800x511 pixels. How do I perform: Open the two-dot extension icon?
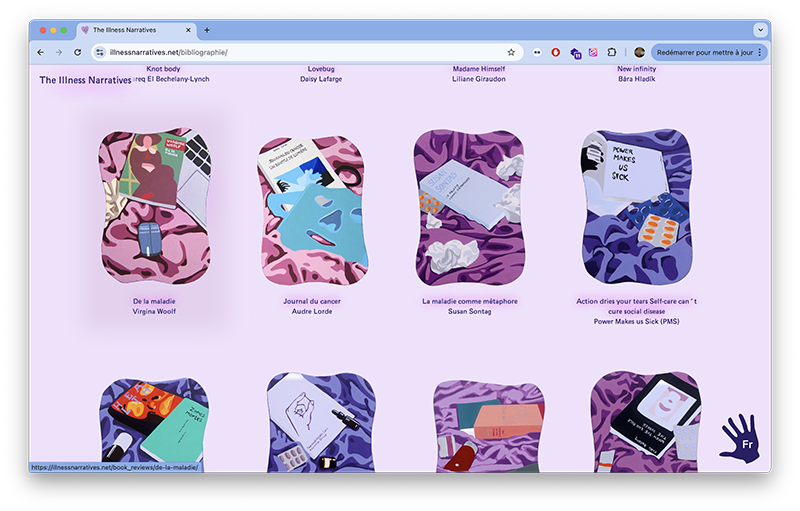coord(537,52)
